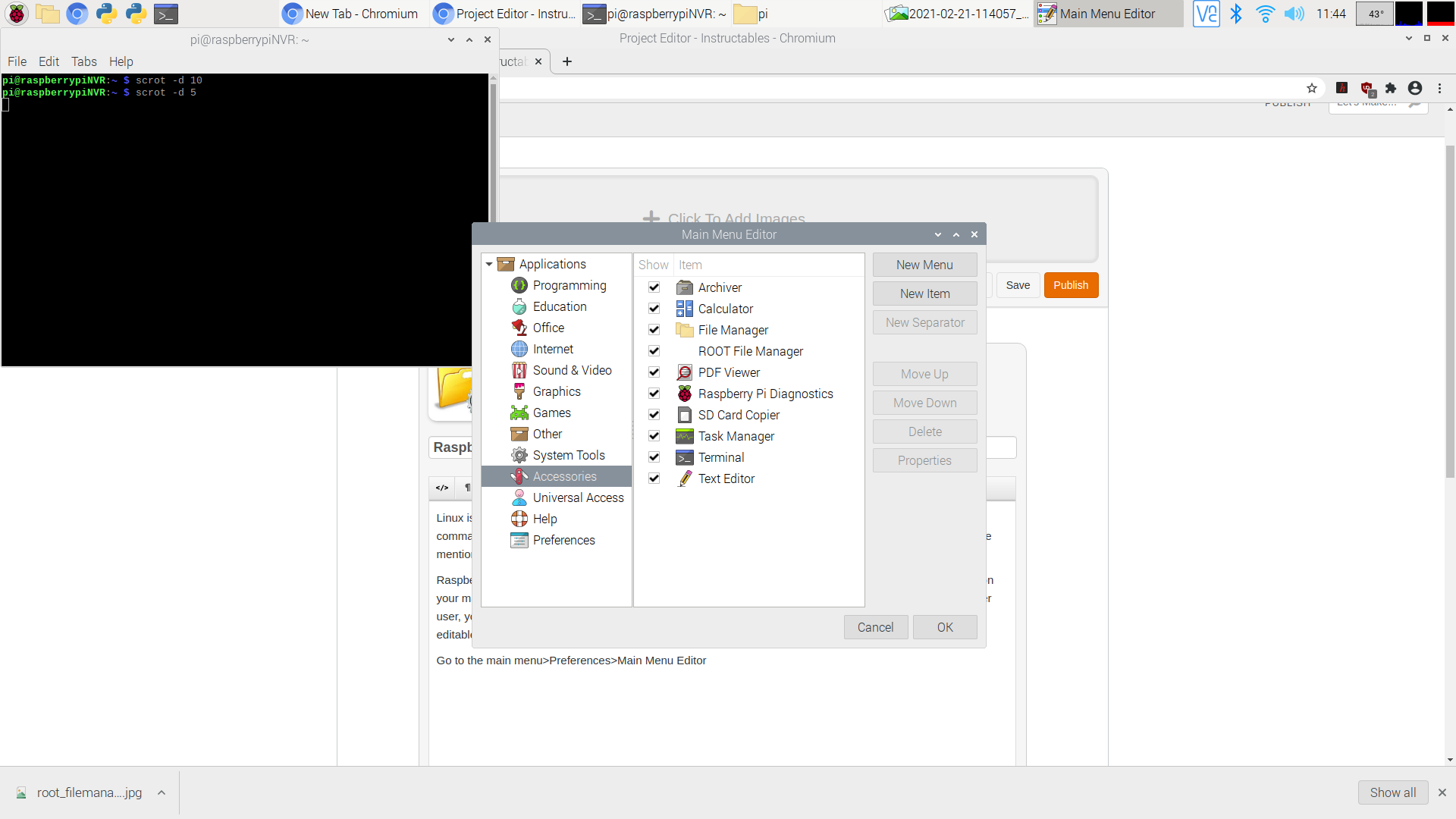
Task: Expand the System Tools category
Action: point(569,455)
